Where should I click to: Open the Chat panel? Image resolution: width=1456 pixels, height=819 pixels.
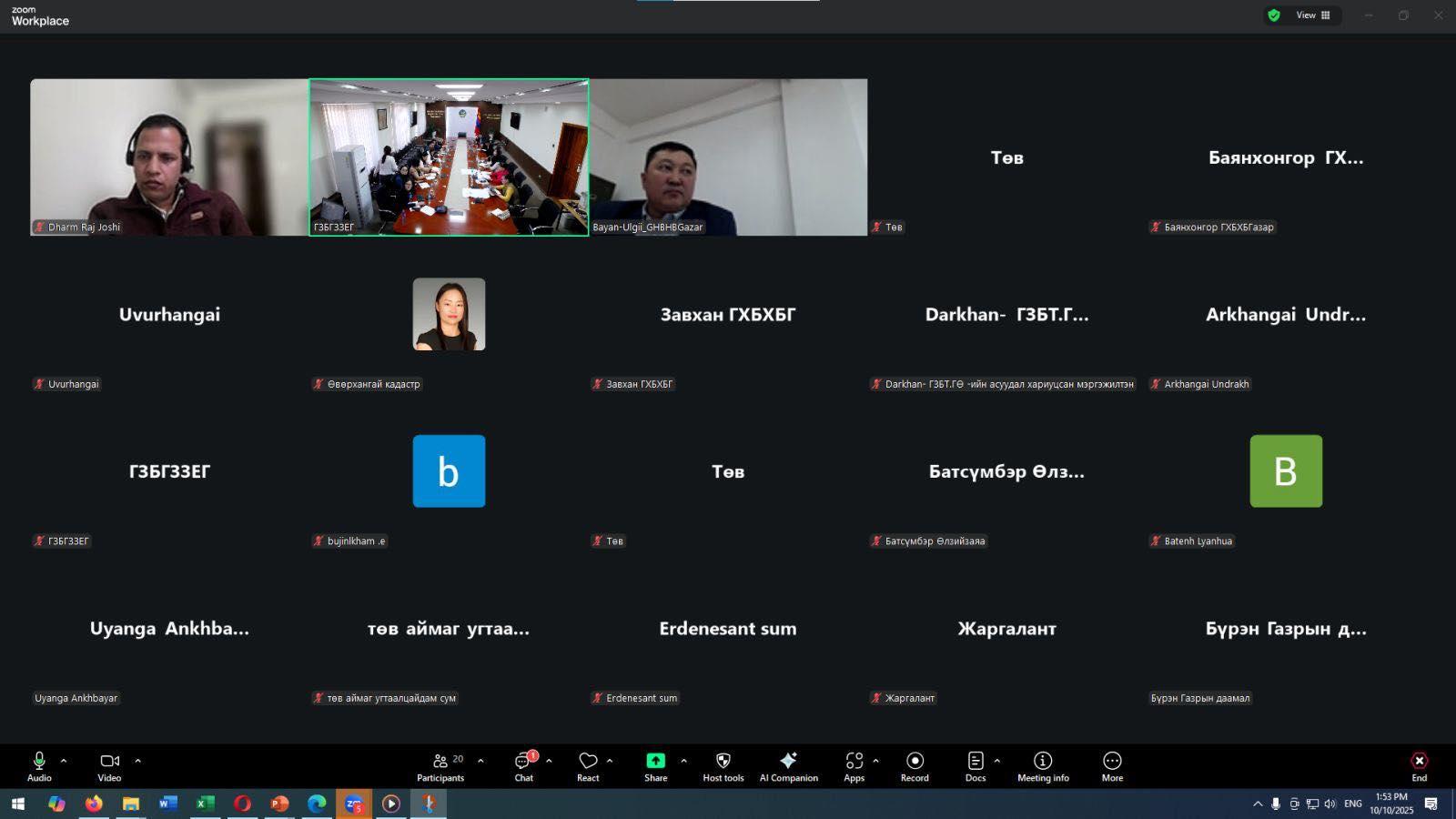pos(523,766)
